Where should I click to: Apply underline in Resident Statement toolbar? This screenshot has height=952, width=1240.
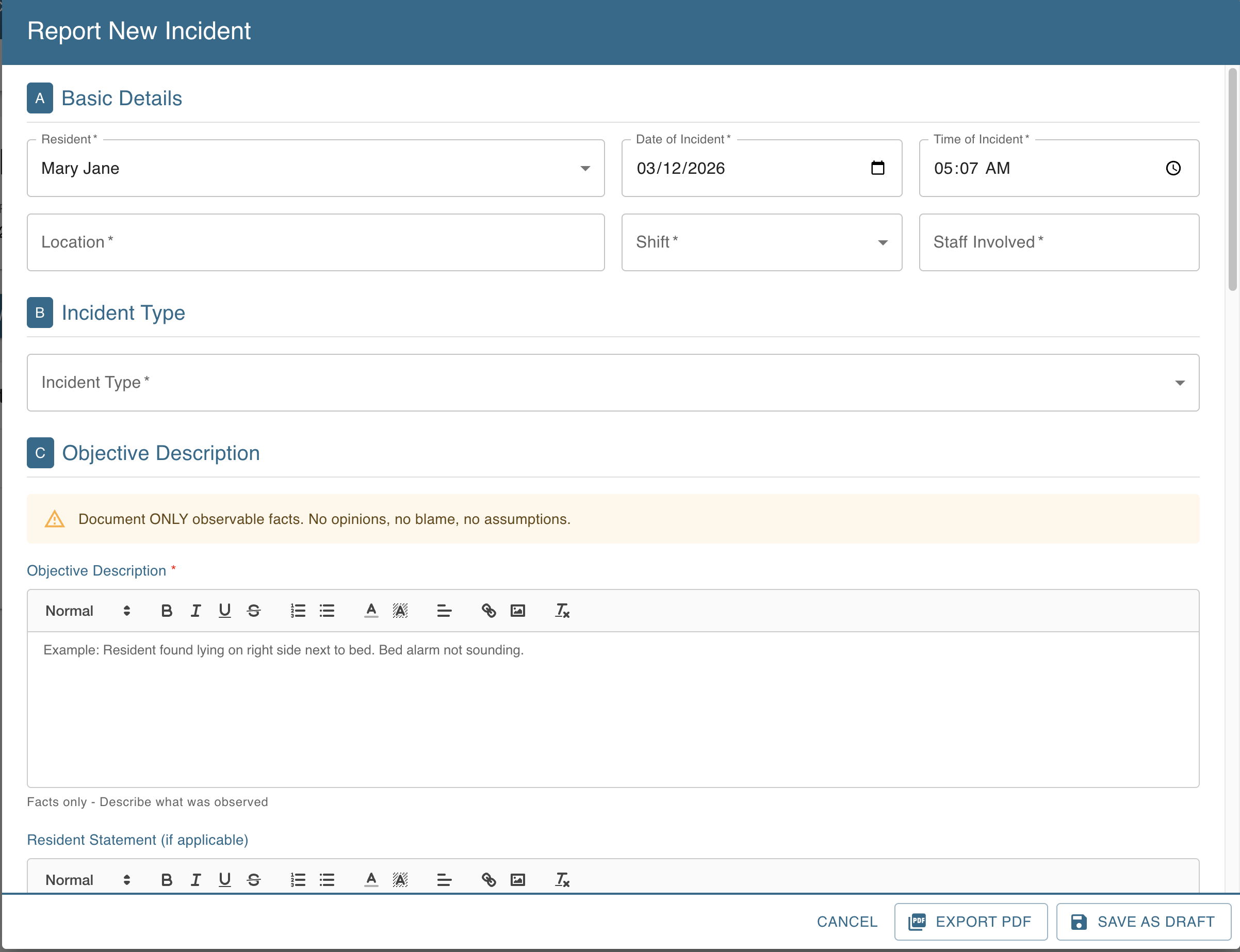pyautogui.click(x=224, y=879)
